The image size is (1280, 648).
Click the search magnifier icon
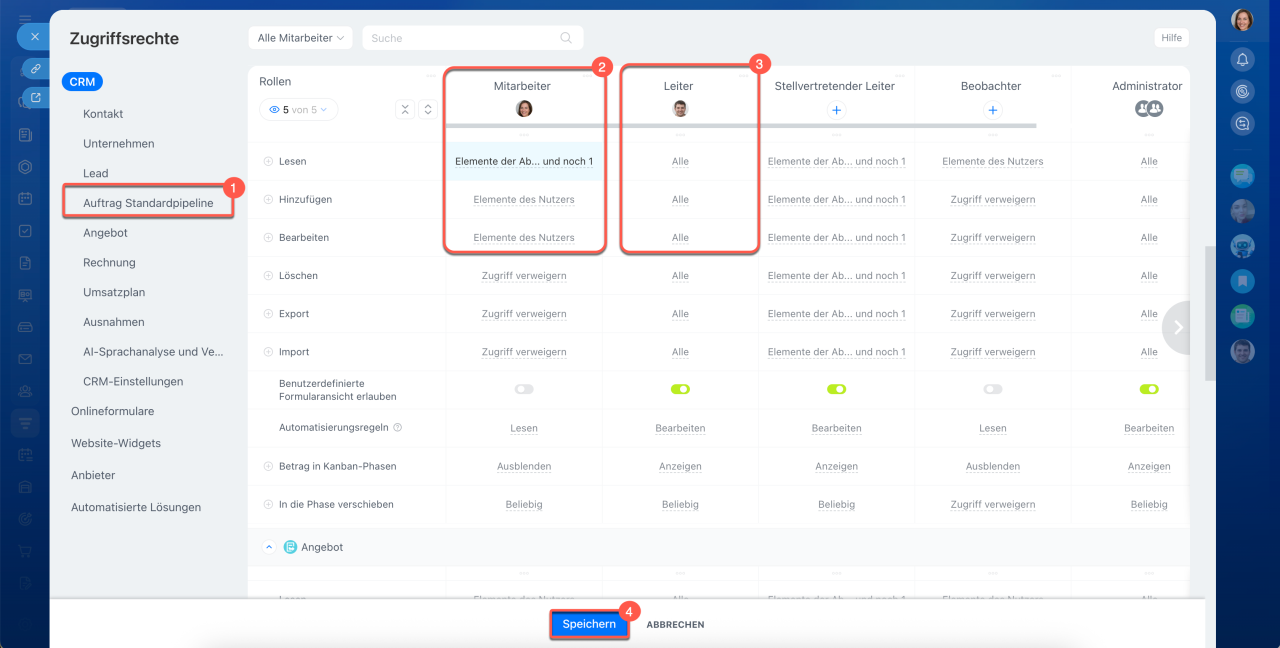(566, 38)
